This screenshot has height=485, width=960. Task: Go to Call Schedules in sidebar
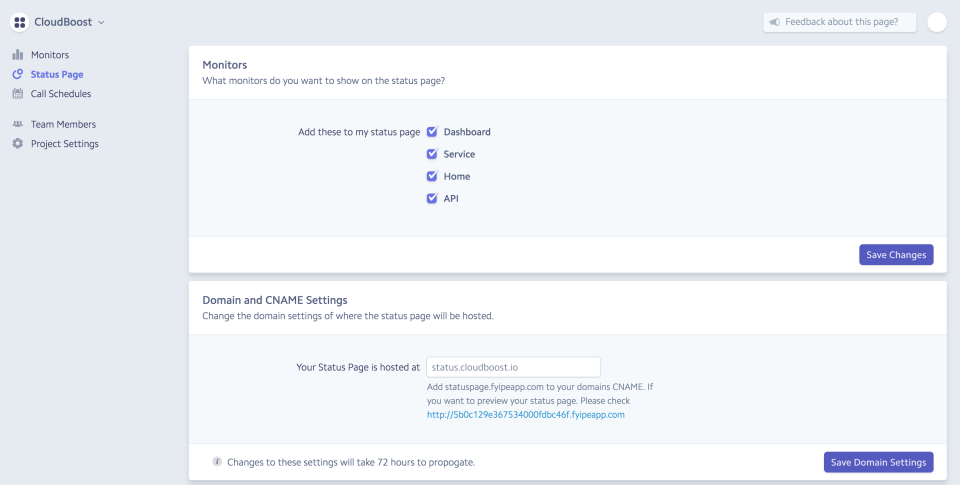click(x=61, y=94)
